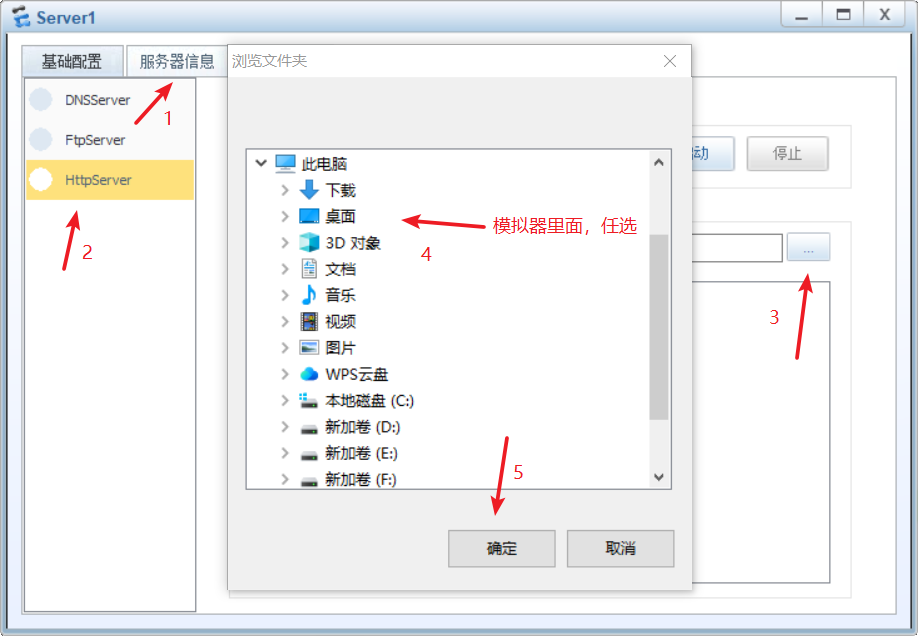Click the folder tree vertical scrollbar thumb
Image resolution: width=918 pixels, height=636 pixels.
(659, 327)
